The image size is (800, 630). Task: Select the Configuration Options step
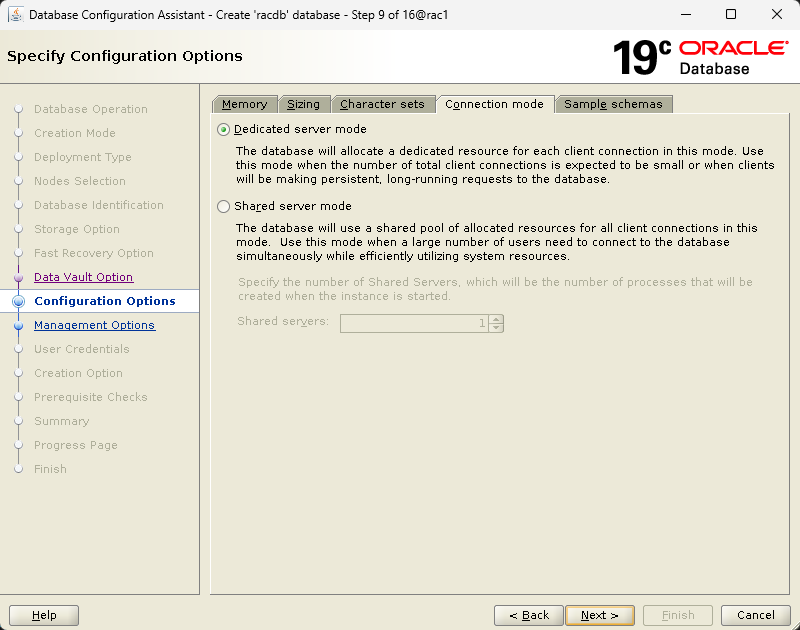point(105,301)
